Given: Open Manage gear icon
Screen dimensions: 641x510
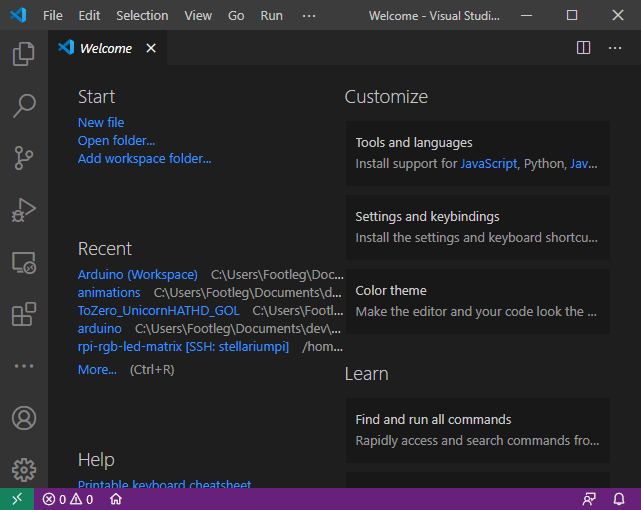Looking at the screenshot, I should [x=24, y=470].
